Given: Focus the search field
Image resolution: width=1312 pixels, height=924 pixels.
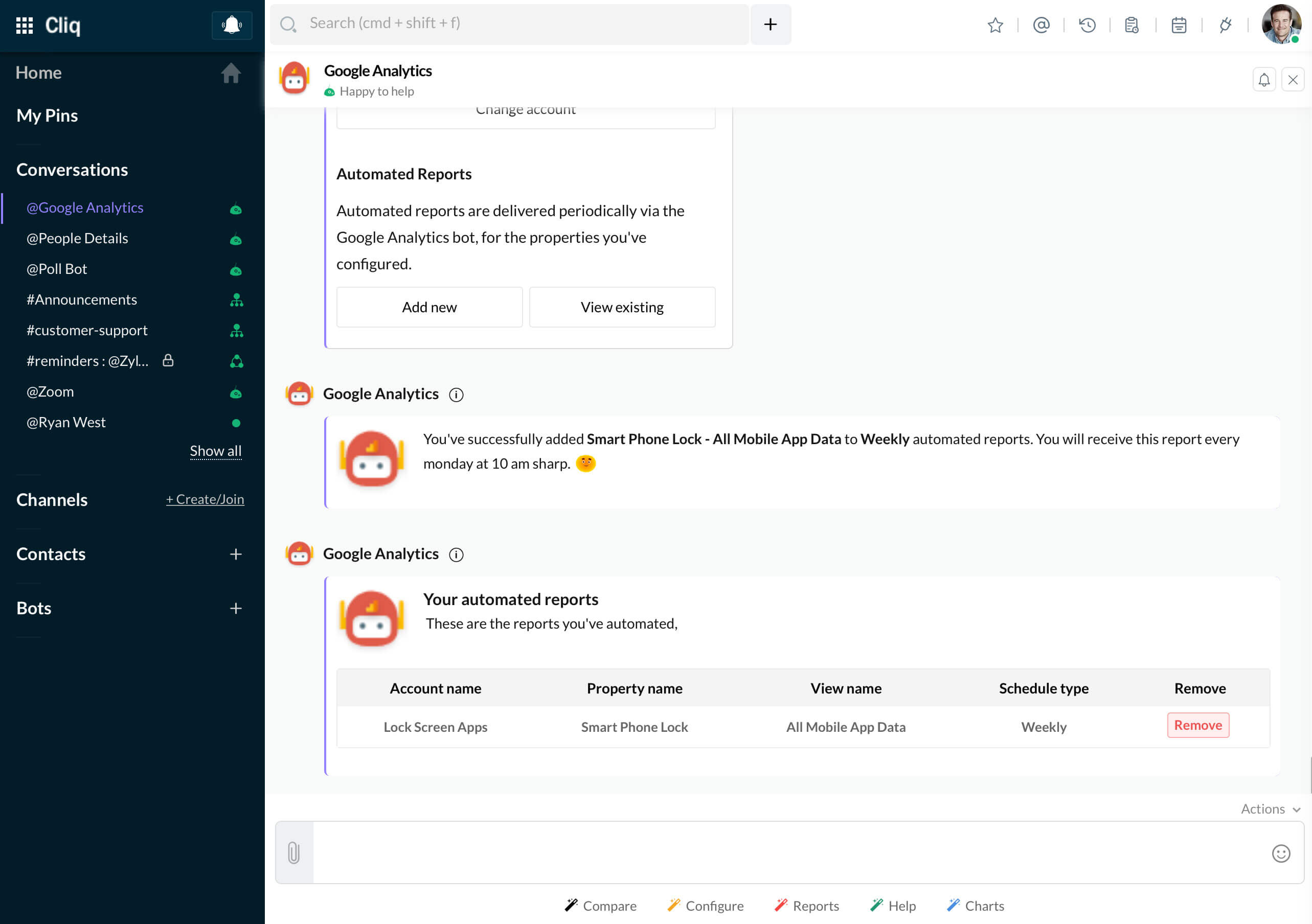Looking at the screenshot, I should point(509,24).
